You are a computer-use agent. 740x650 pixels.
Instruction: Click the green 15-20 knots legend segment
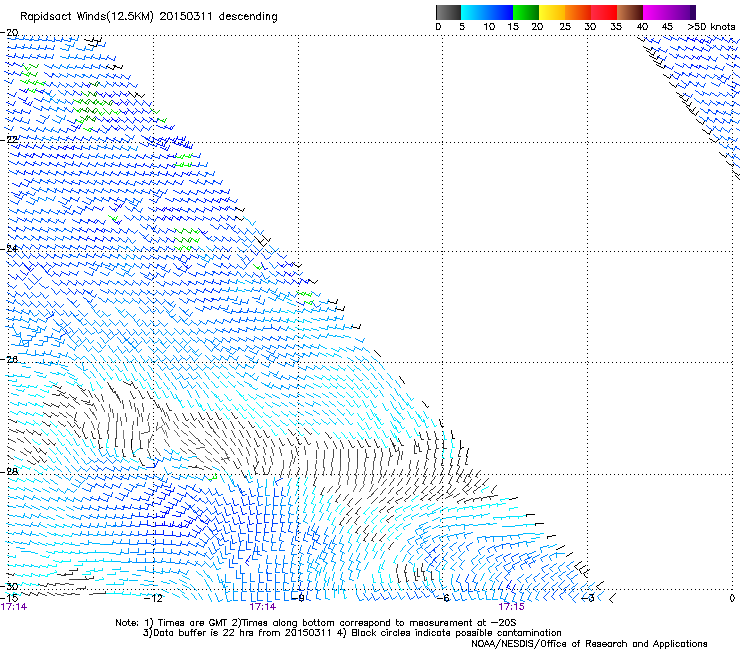tap(526, 12)
